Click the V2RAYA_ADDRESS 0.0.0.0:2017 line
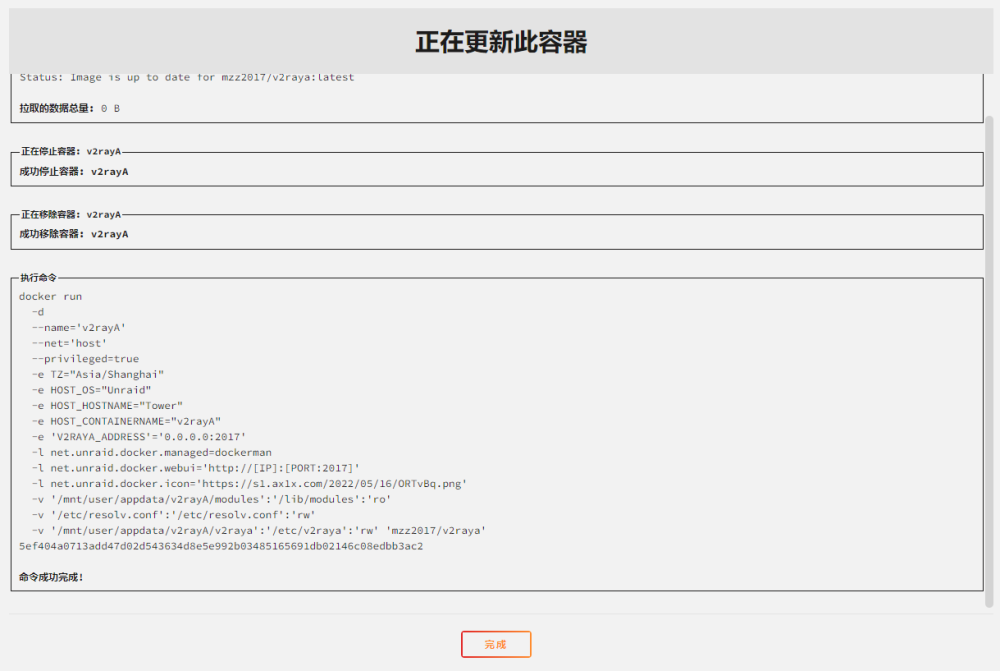 [139, 437]
